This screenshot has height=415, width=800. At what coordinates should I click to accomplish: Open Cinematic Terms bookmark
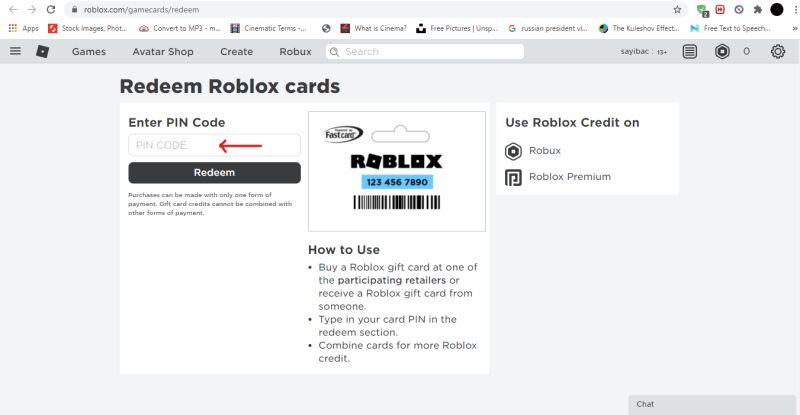click(268, 29)
